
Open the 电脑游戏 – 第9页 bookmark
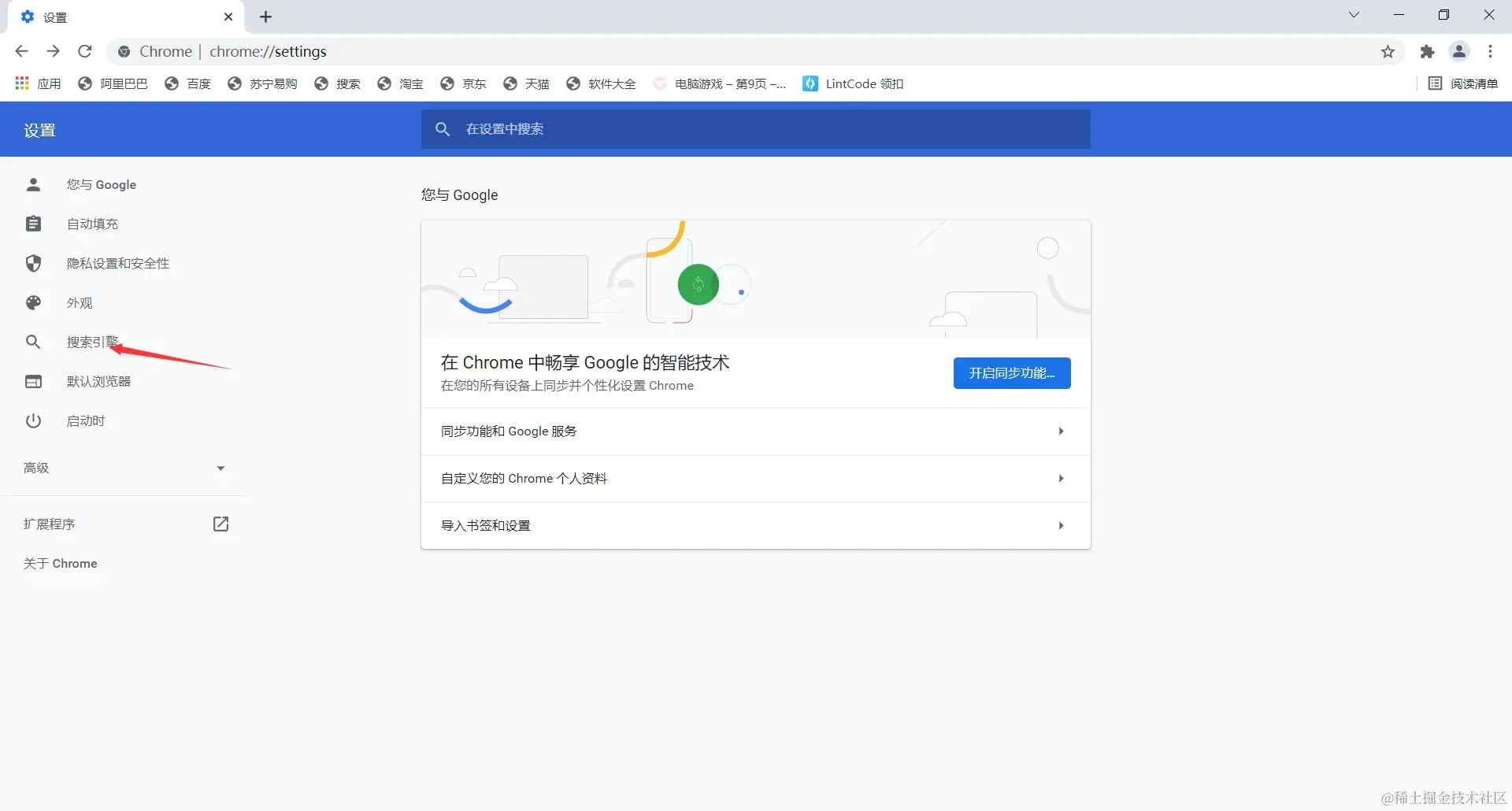point(719,83)
